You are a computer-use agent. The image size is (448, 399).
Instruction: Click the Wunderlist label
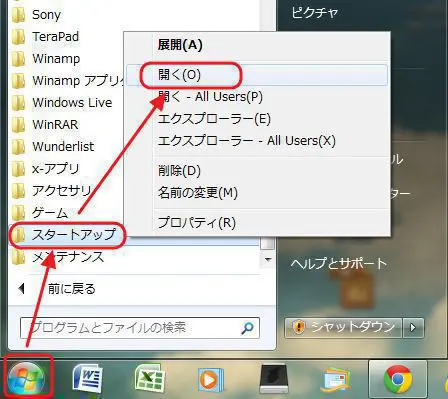(63, 147)
